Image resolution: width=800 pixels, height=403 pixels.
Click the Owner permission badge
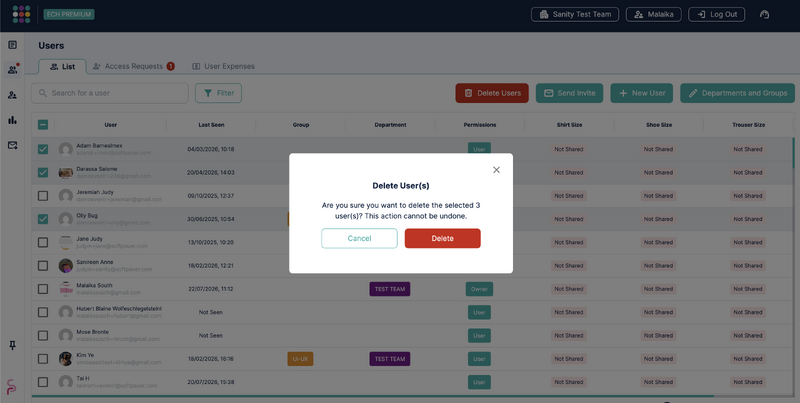[479, 289]
